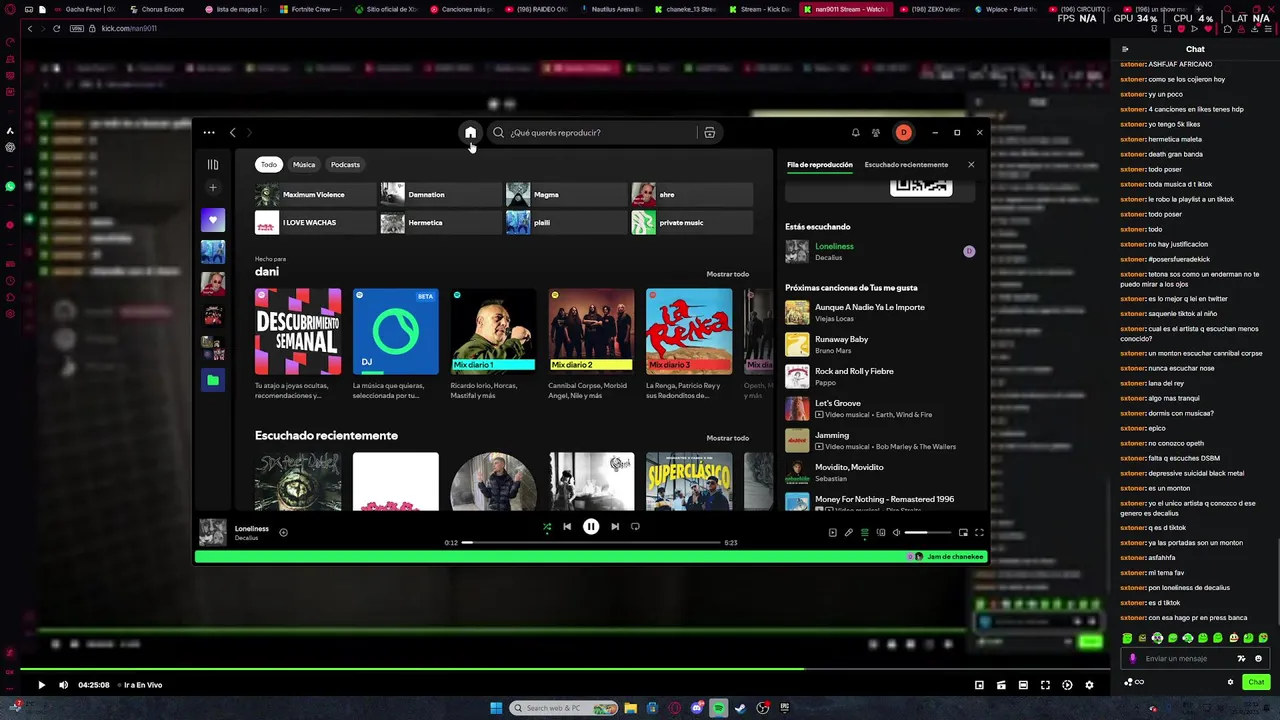
Task: Go to Spotify Home via the house icon
Action: click(470, 132)
